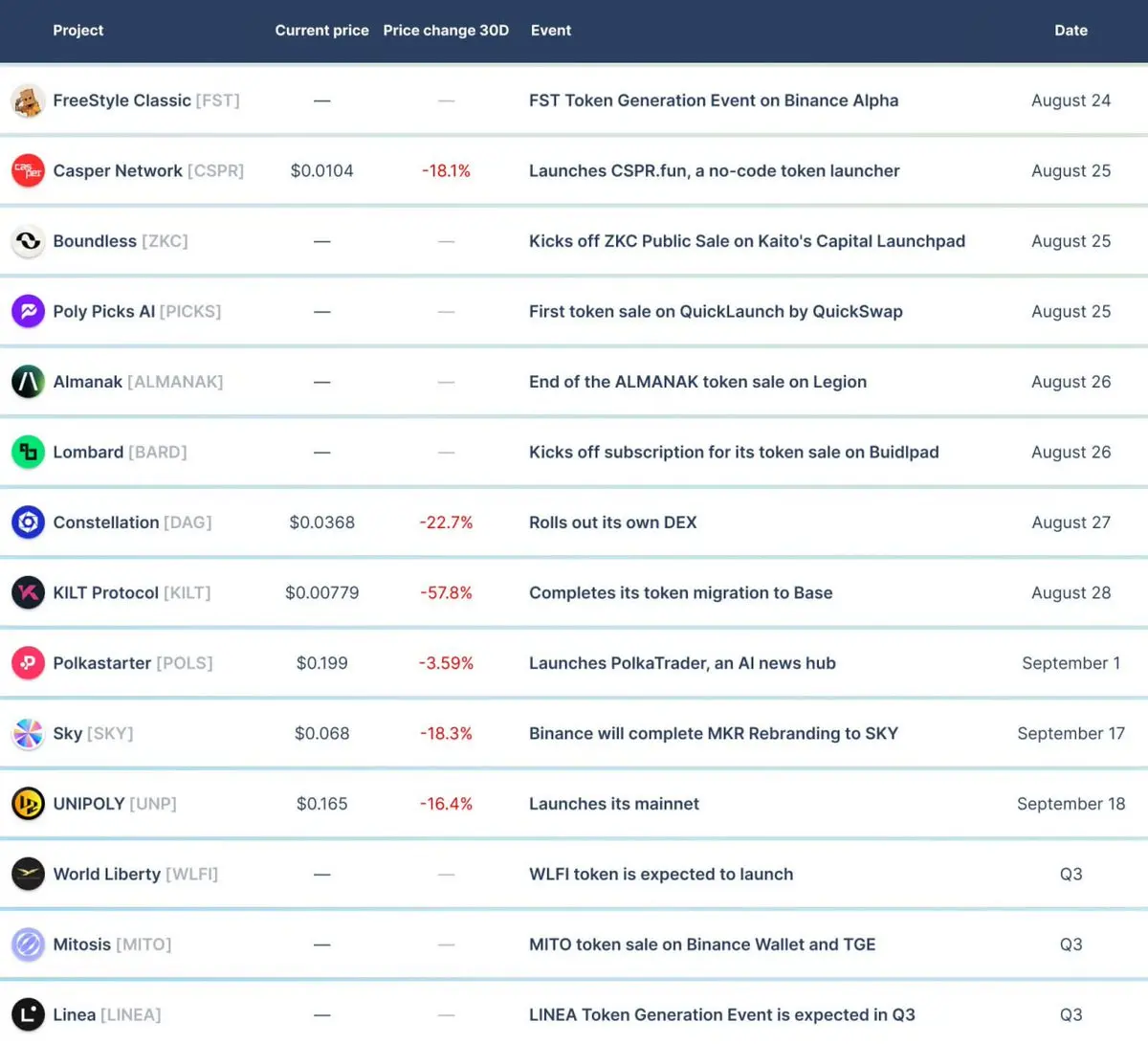Screen dimensions: 1148x1044
Task: Click the Constellation blue logo icon
Action: tap(28, 522)
